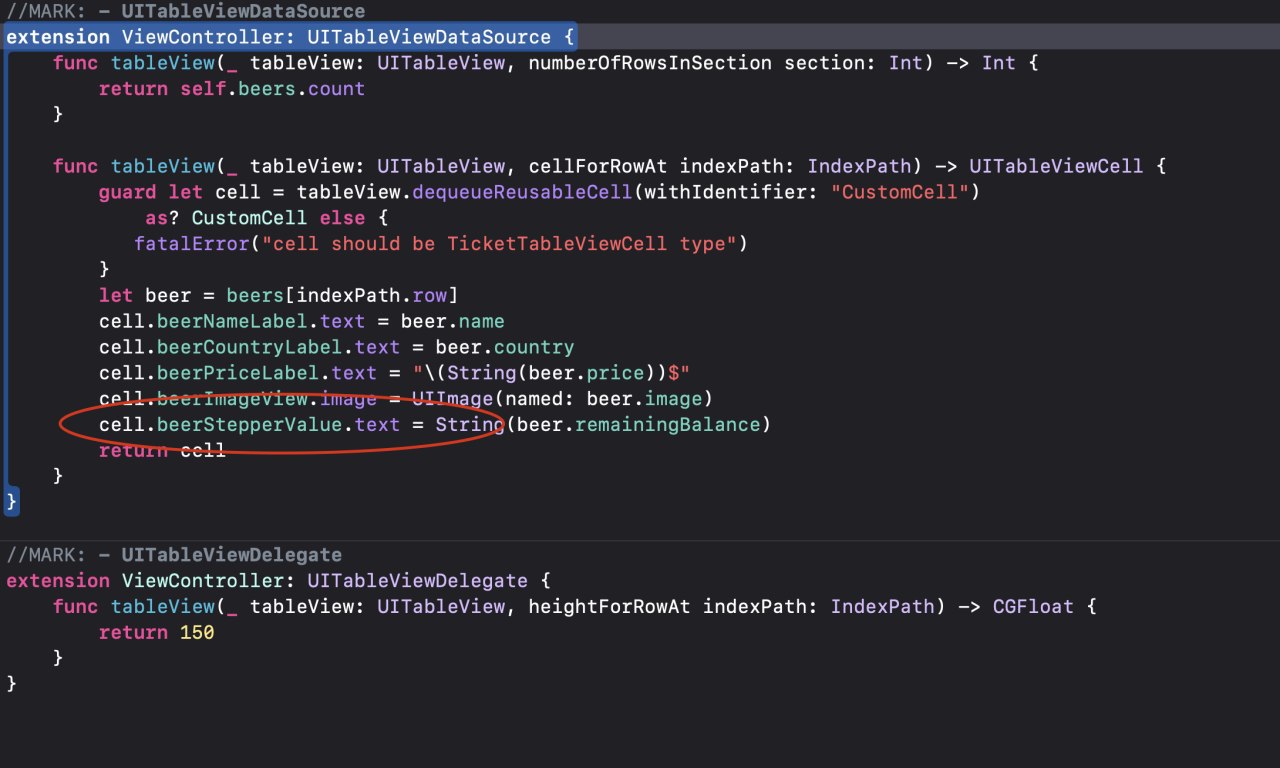
Task: Click the code folding ribbon beside DataSource extension
Action: tap(5, 270)
